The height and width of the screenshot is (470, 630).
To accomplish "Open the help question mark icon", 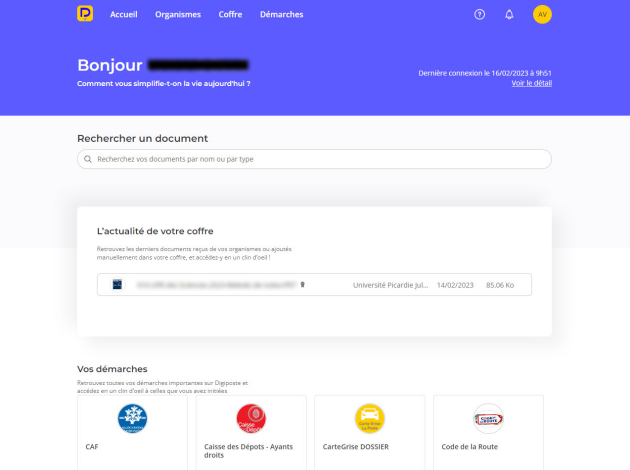I will tap(479, 15).
